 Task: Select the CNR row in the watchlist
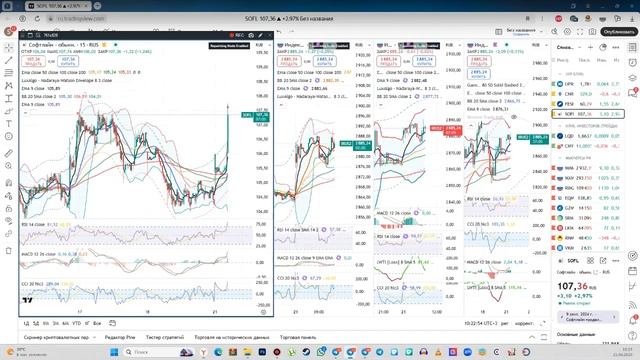pyautogui.click(x=588, y=94)
